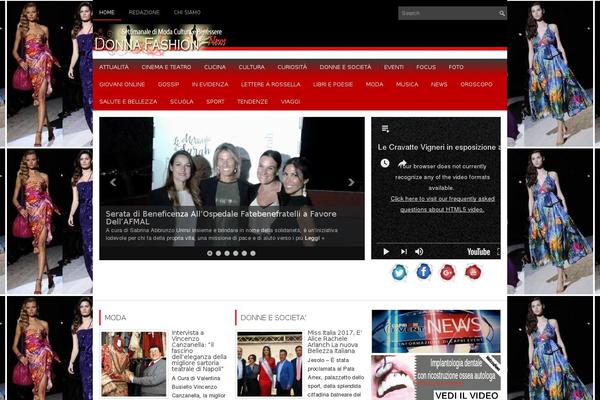The image size is (600, 400).
Task: Mute the video player volume
Action: 419,251
